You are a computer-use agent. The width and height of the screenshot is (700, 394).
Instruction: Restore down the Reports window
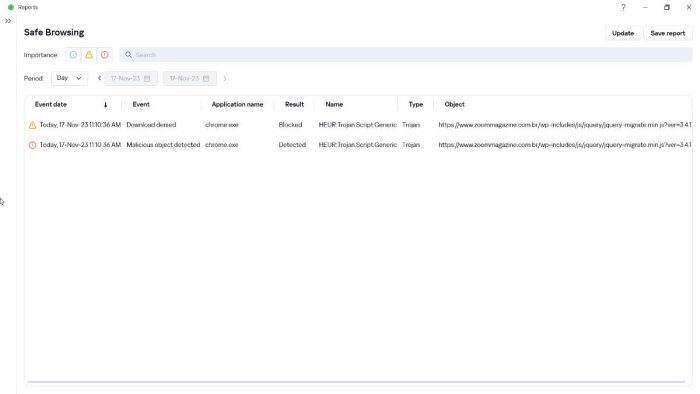pos(667,7)
